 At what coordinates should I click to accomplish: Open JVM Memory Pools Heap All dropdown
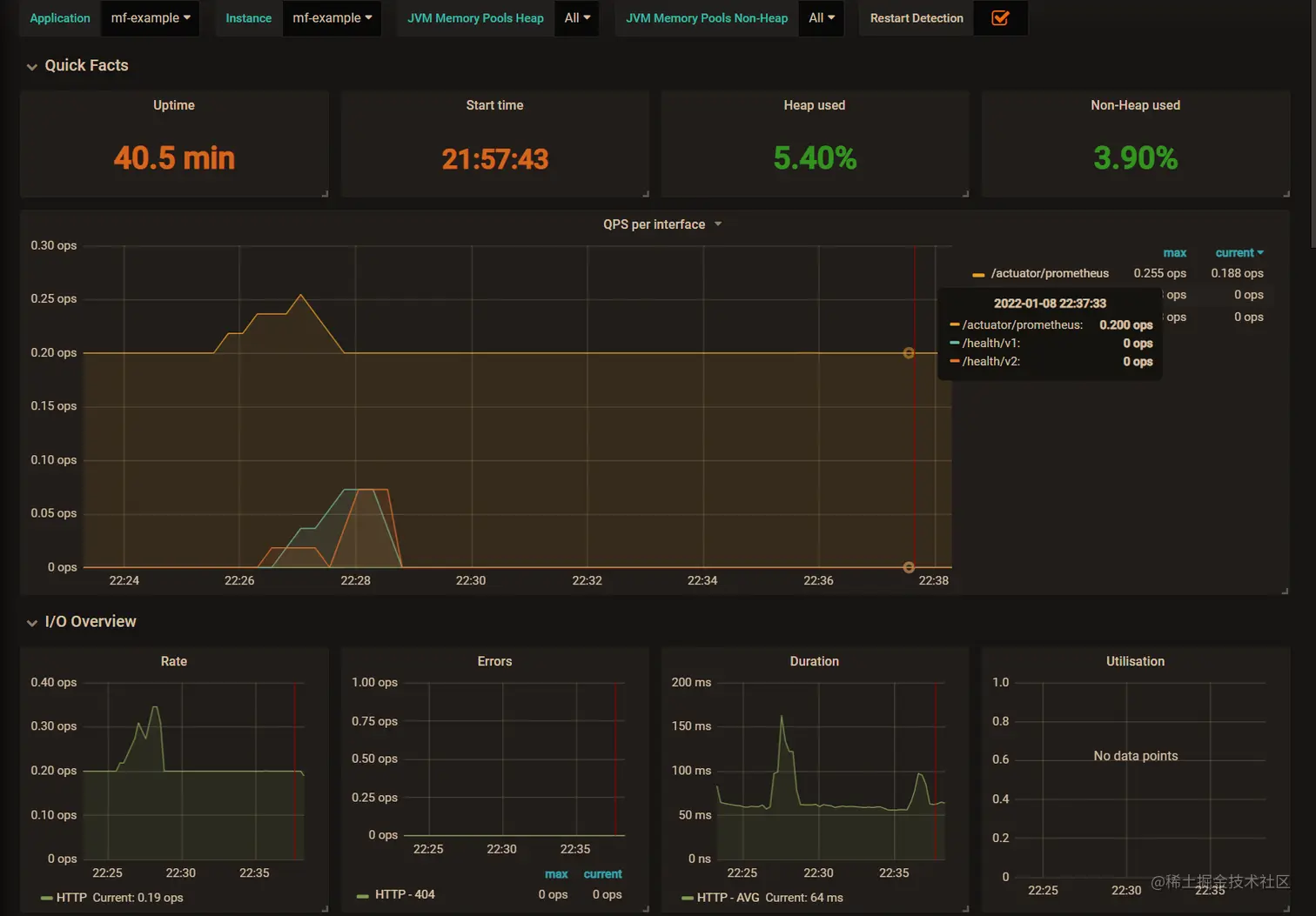click(576, 17)
